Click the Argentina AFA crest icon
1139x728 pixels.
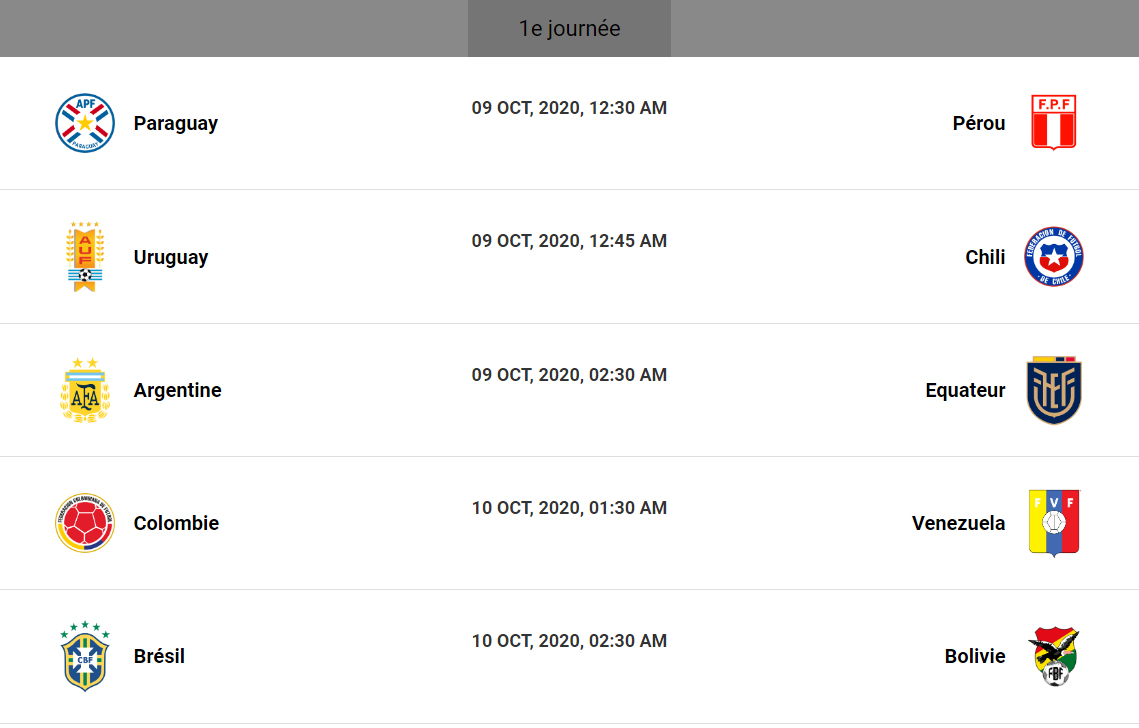pyautogui.click(x=85, y=390)
